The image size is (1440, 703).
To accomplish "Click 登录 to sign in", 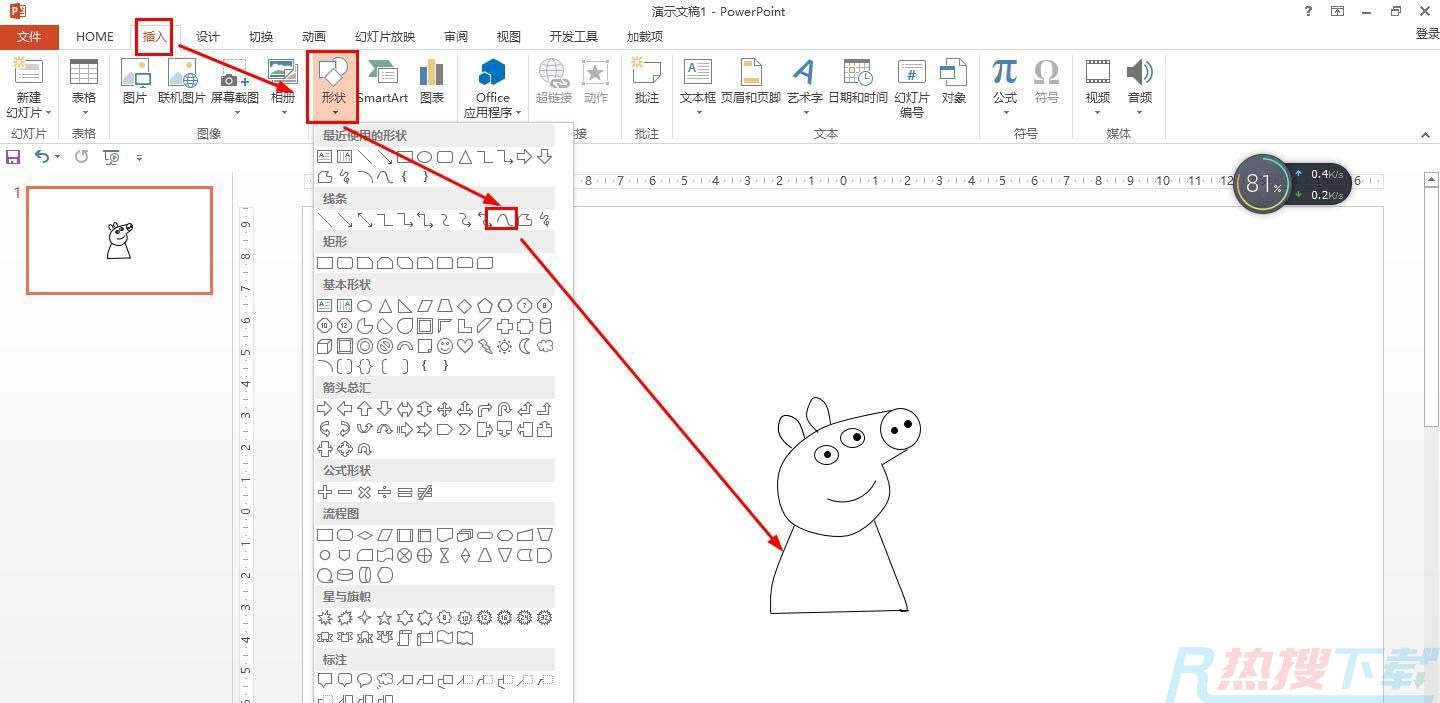I will point(1427,34).
